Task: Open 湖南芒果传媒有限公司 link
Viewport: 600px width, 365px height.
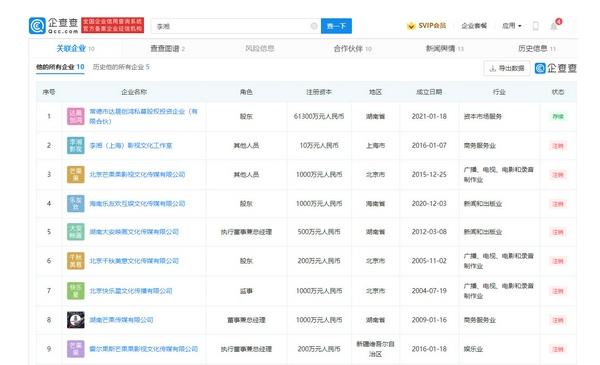Action: pos(121,320)
